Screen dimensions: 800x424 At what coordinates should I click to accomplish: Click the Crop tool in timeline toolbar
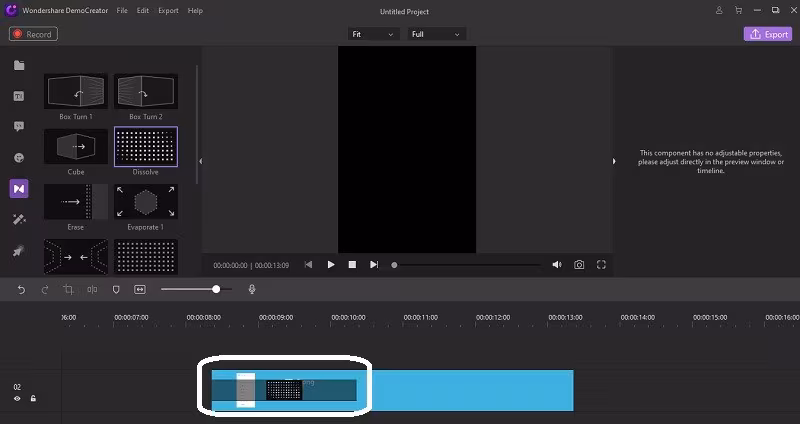pos(68,290)
